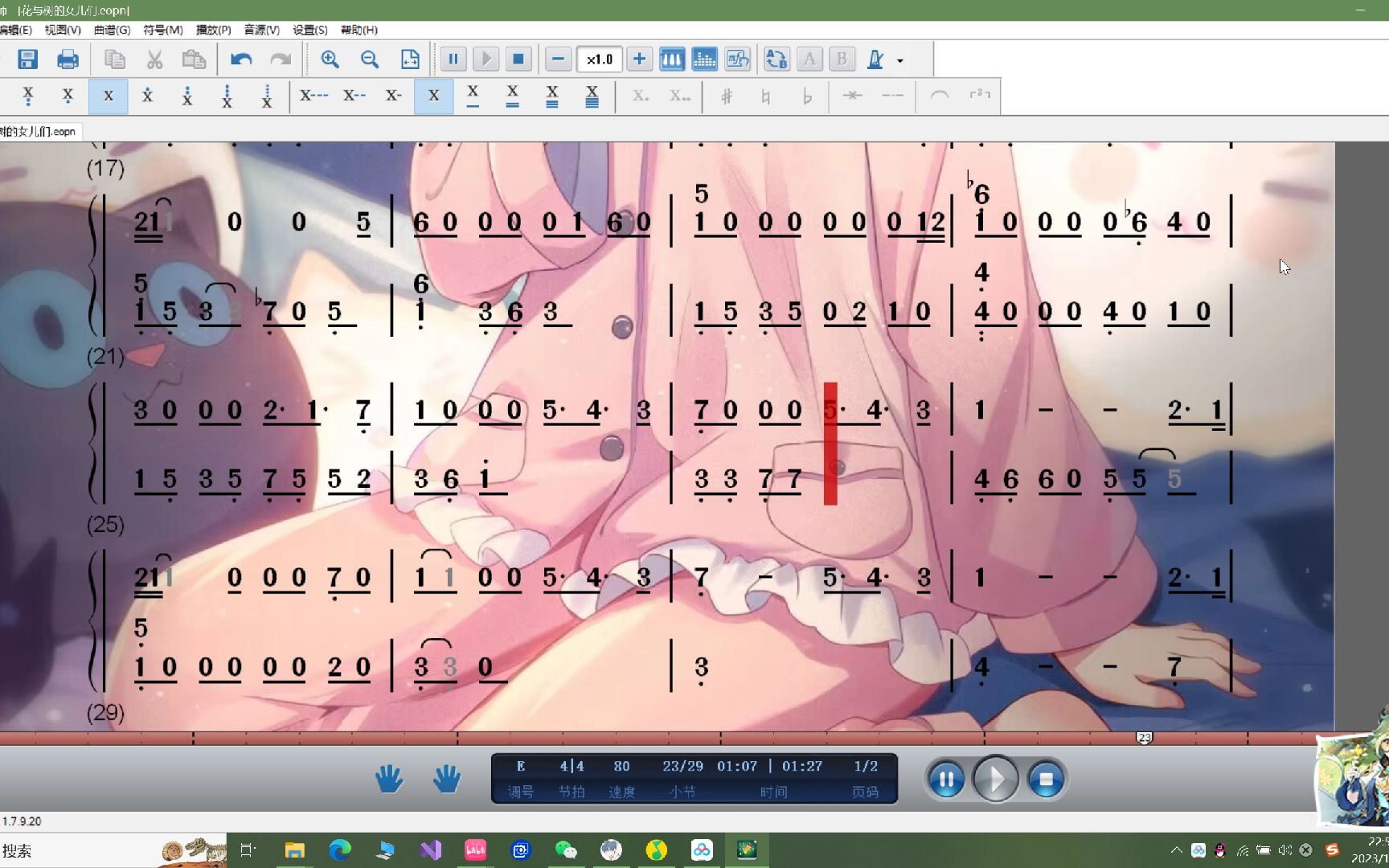Apply the sharp accidental
The image size is (1389, 868).
pos(727,96)
